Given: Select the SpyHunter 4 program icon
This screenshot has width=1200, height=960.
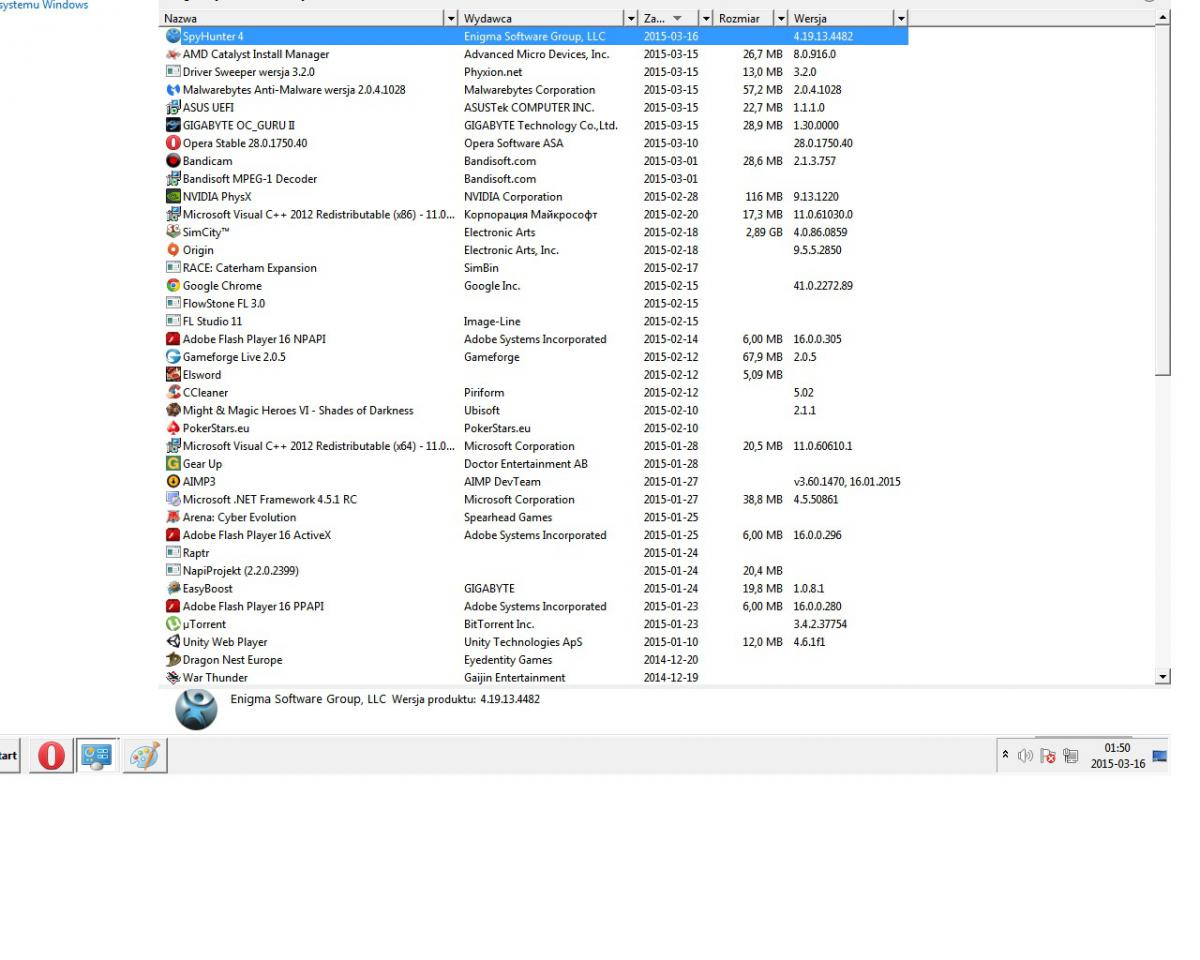Looking at the screenshot, I should [x=173, y=37].
